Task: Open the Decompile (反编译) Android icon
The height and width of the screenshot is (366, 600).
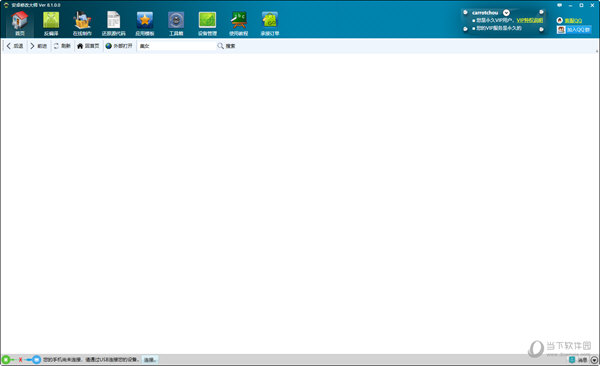Action: click(51, 23)
